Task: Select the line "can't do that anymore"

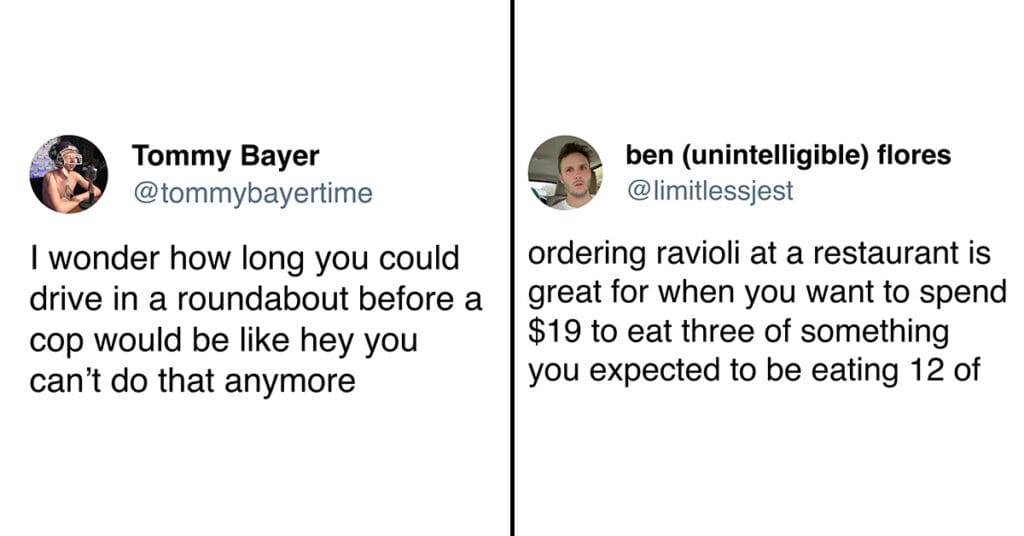Action: (x=193, y=381)
